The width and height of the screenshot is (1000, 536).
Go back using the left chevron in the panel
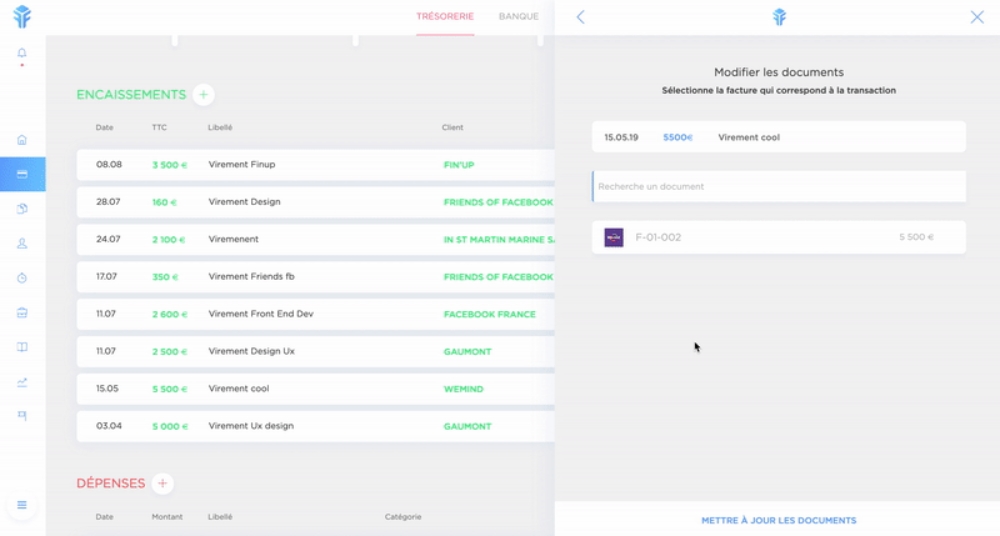click(580, 17)
